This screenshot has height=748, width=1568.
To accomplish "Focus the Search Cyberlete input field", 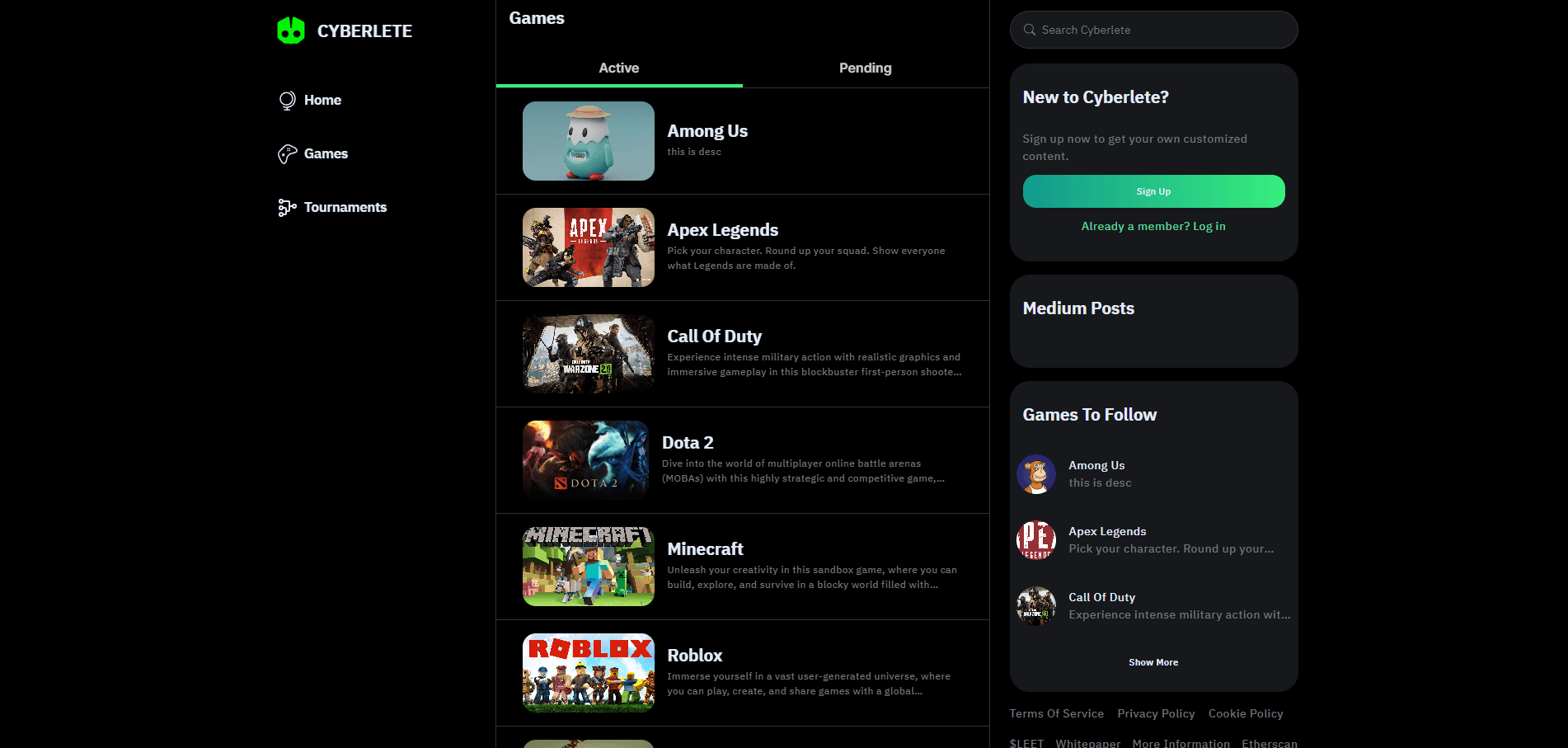I will pos(1154,30).
